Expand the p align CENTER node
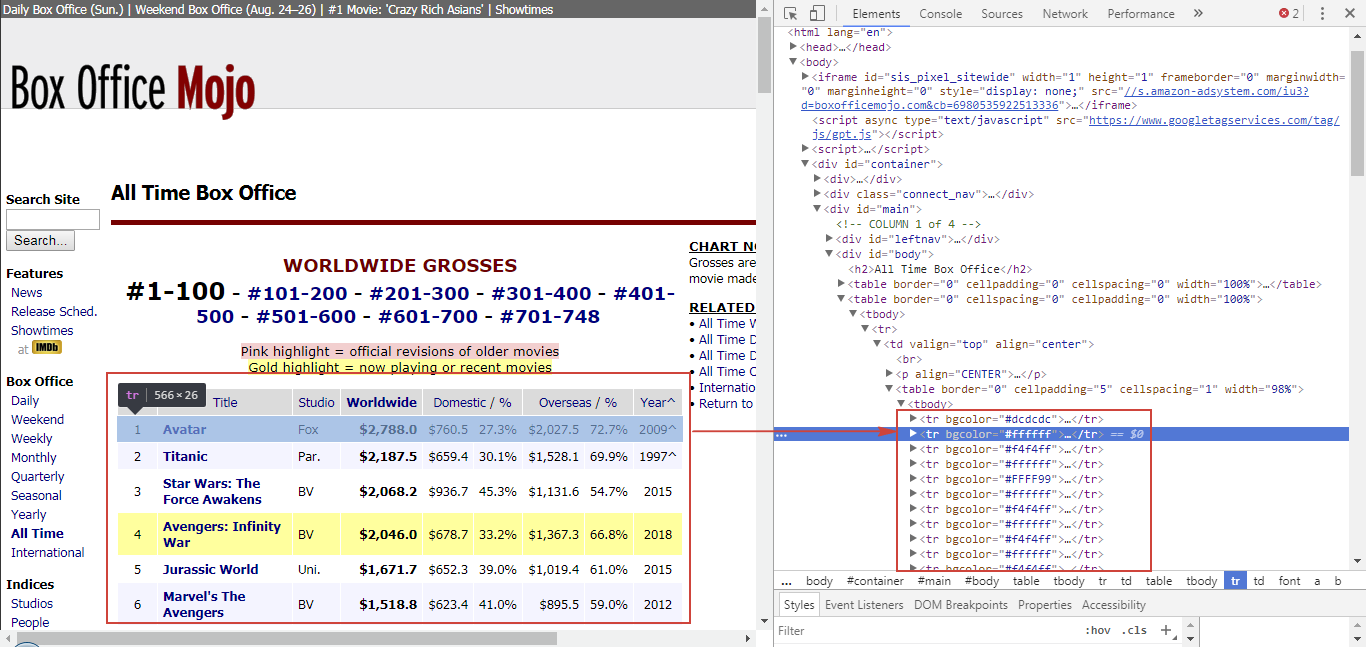The image size is (1366, 647). pyautogui.click(x=889, y=374)
